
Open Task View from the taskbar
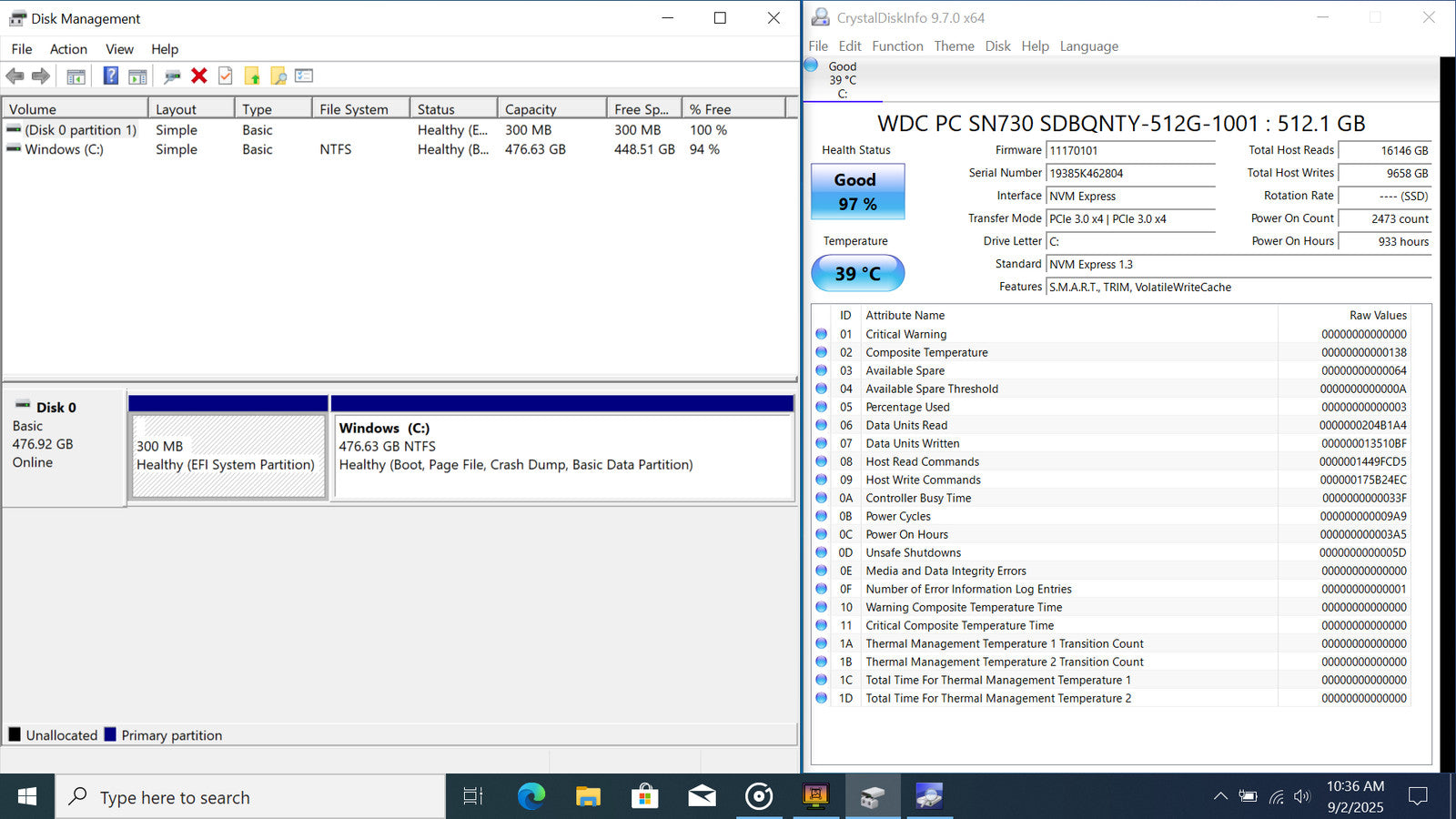(x=472, y=797)
